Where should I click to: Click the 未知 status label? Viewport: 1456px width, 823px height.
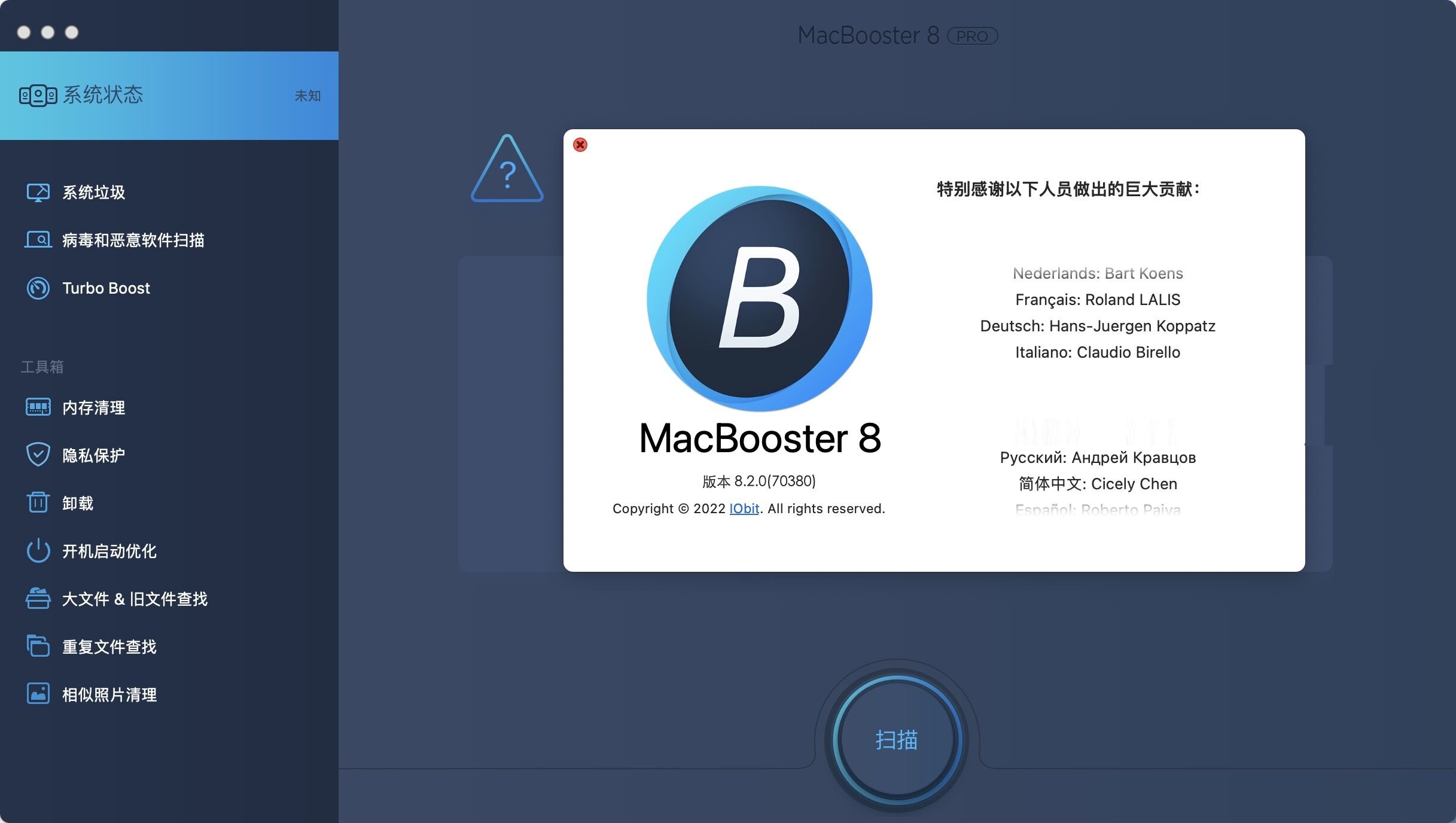coord(308,96)
